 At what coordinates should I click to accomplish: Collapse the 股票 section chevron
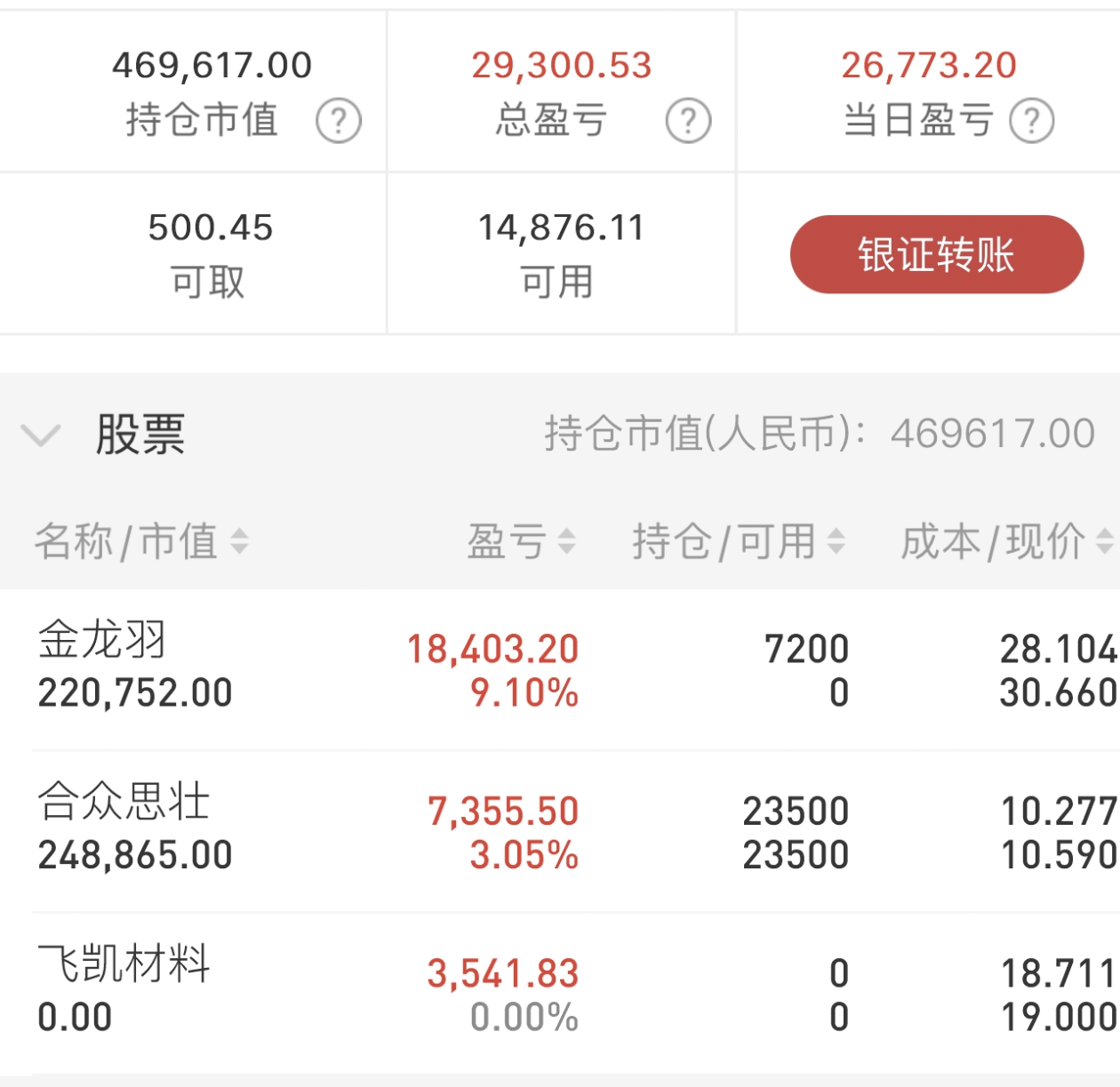(x=40, y=436)
